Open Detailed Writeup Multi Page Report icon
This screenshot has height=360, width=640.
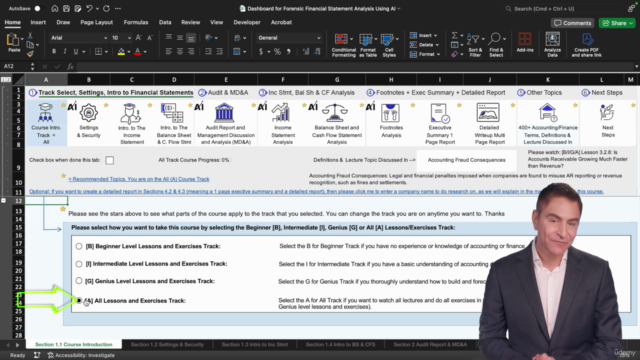point(488,113)
